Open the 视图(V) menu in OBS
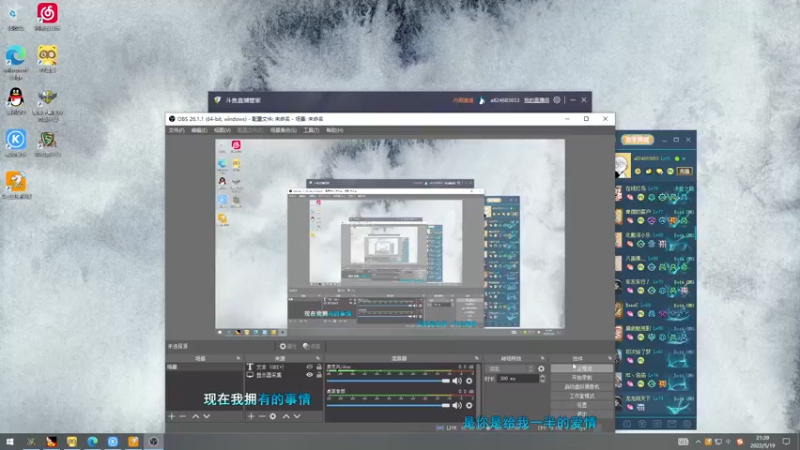 point(222,131)
